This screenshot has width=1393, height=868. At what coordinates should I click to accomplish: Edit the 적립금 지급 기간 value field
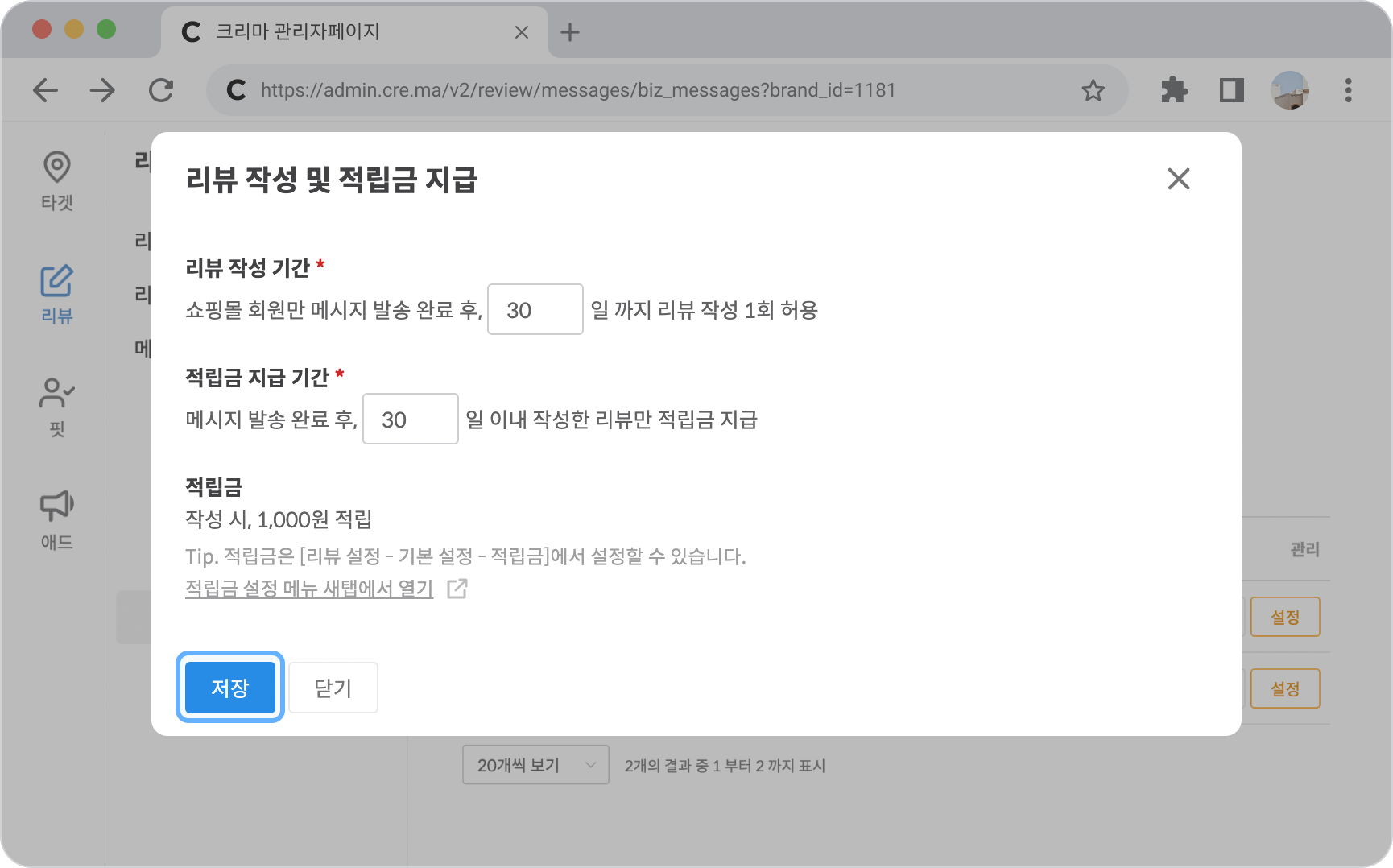(x=410, y=419)
